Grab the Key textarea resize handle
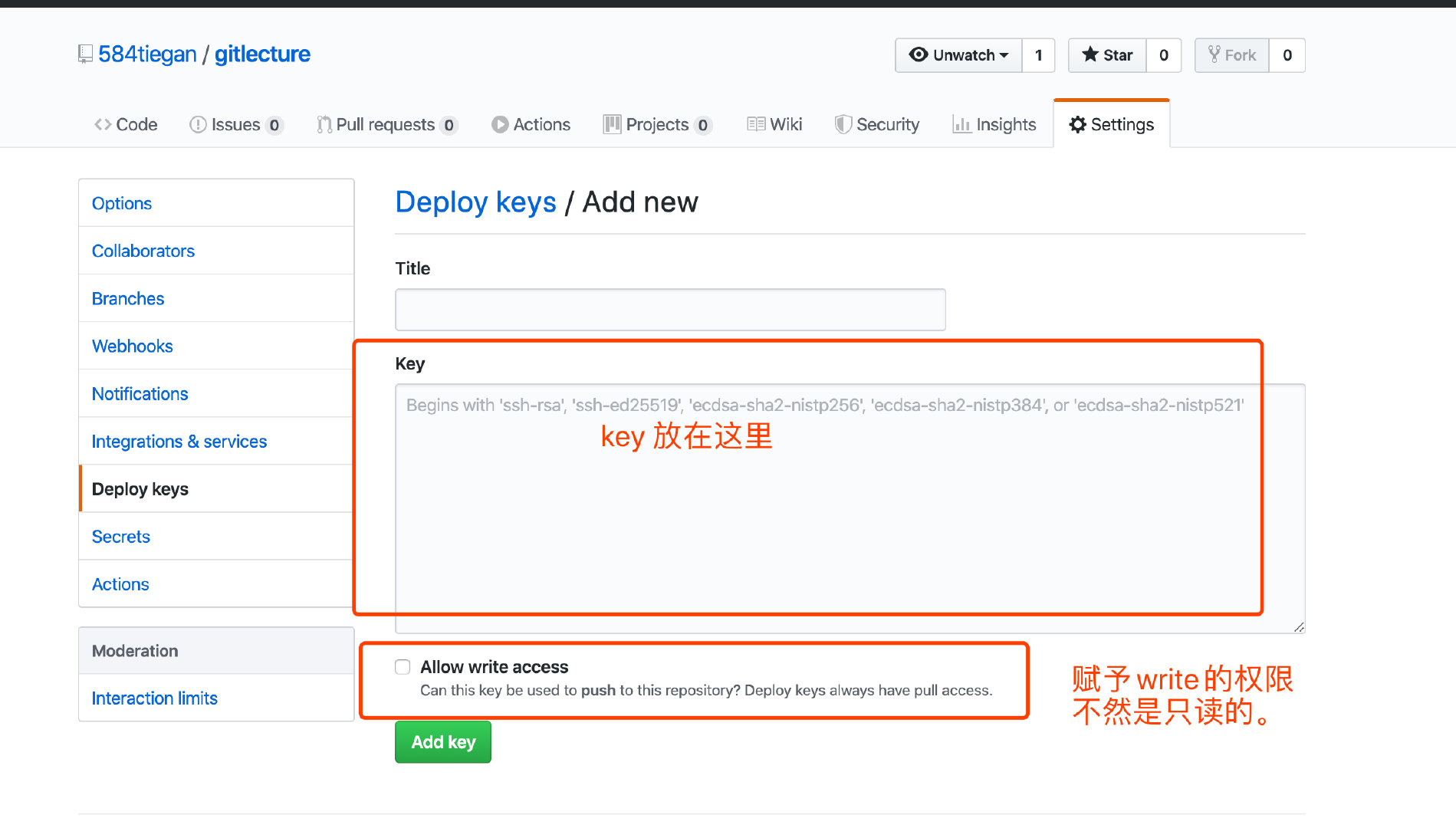 click(1299, 627)
